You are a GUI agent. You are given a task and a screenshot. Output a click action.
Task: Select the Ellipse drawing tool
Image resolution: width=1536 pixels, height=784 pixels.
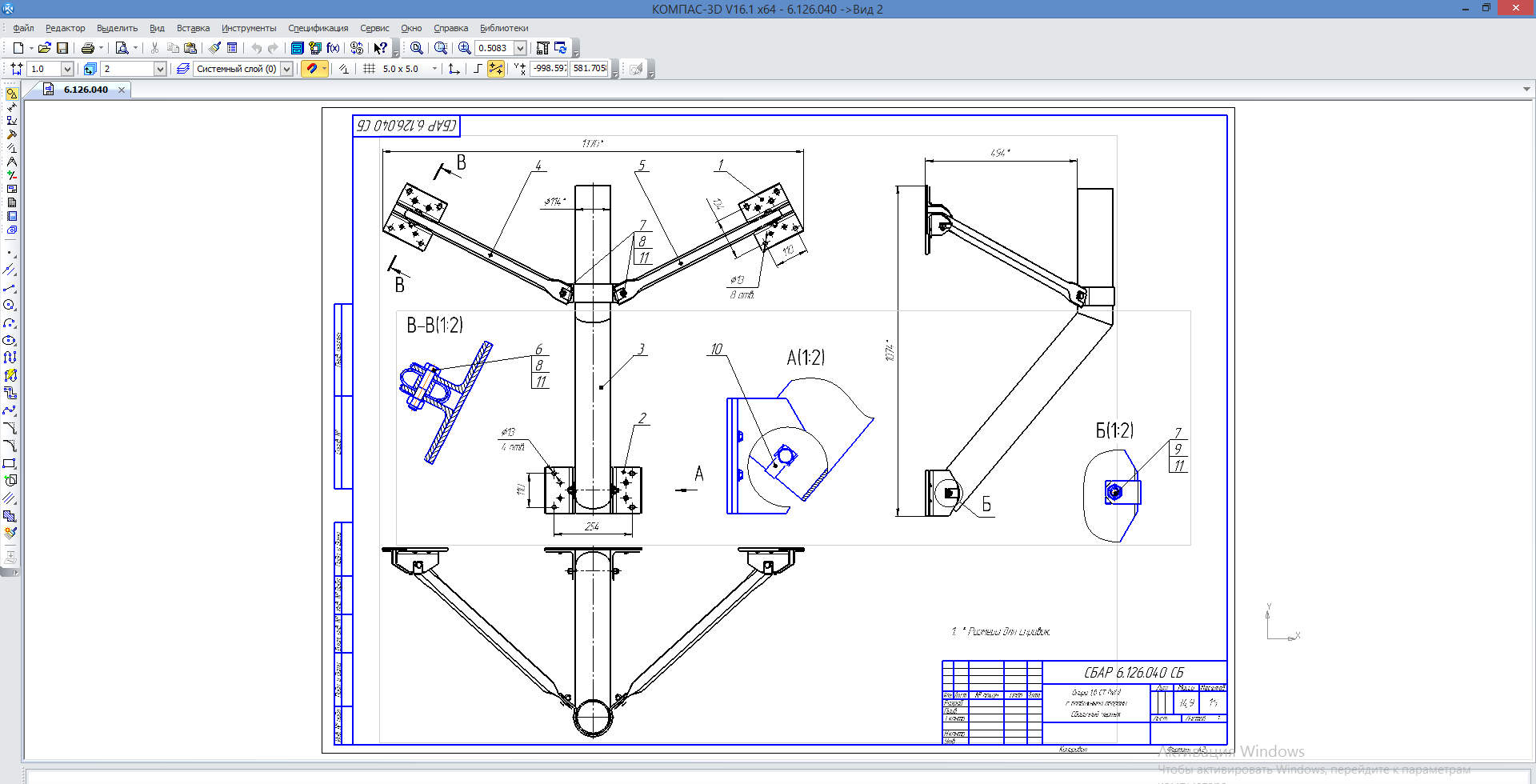click(10, 340)
